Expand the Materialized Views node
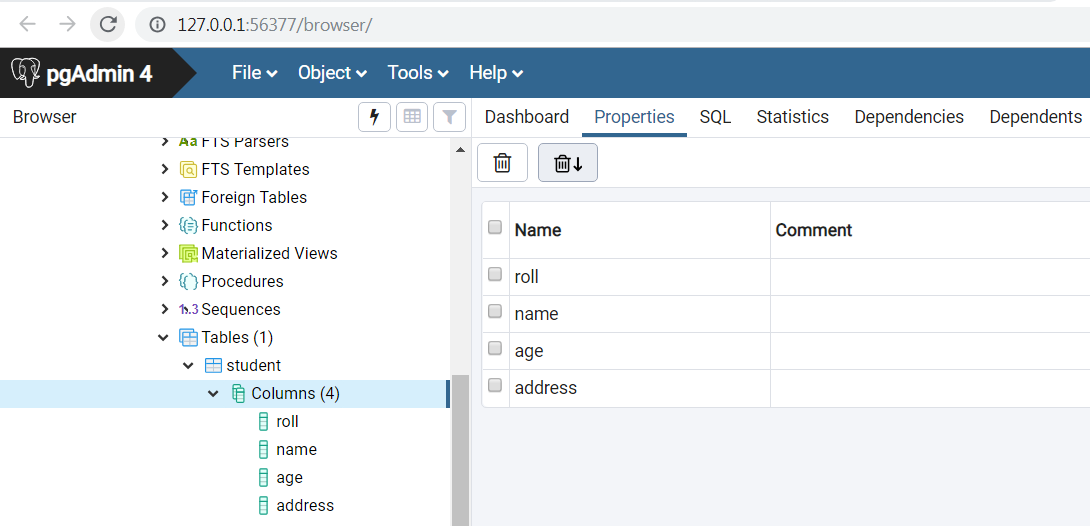The image size is (1090, 526). pyautogui.click(x=164, y=253)
